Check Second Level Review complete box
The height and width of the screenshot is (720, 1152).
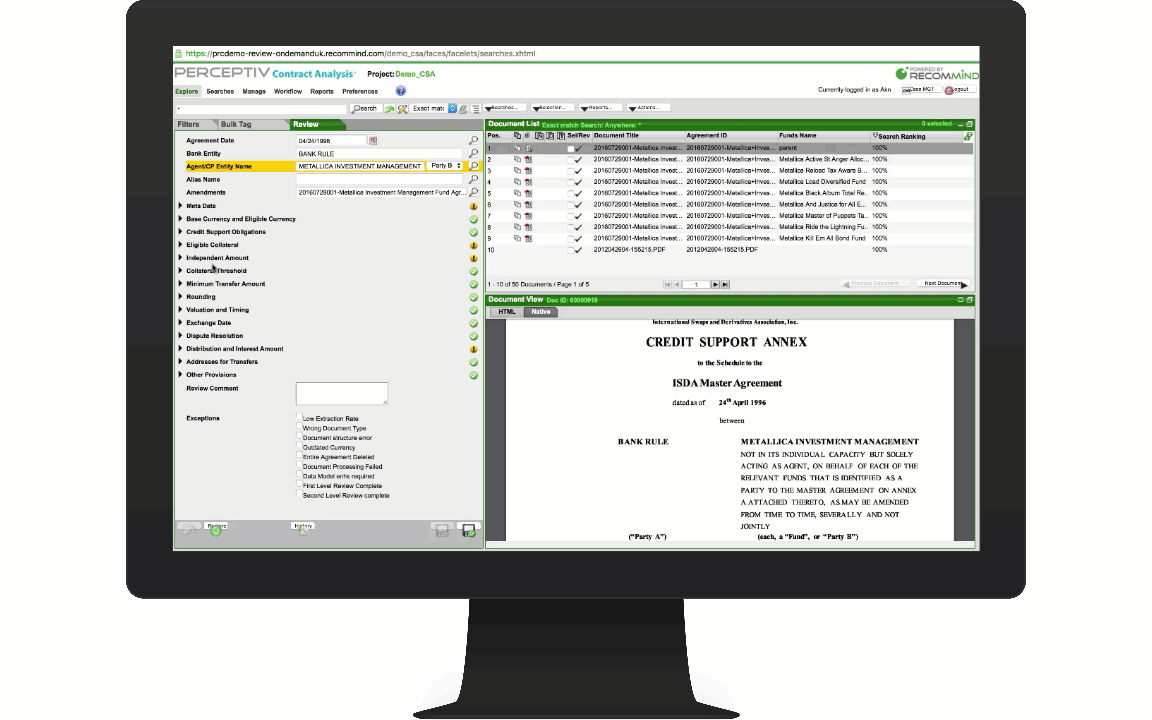click(x=299, y=493)
